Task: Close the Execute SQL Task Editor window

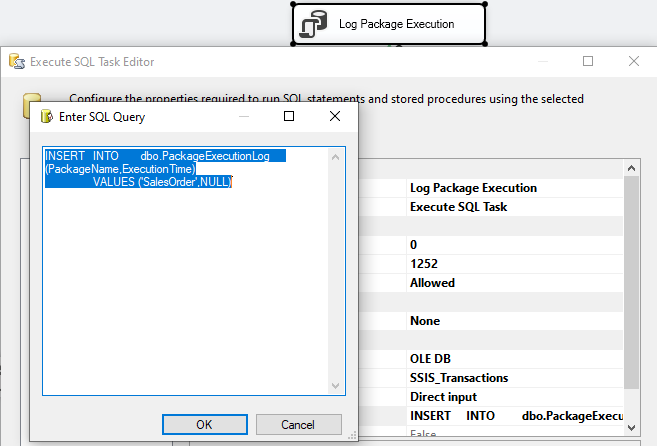Action: [x=634, y=61]
